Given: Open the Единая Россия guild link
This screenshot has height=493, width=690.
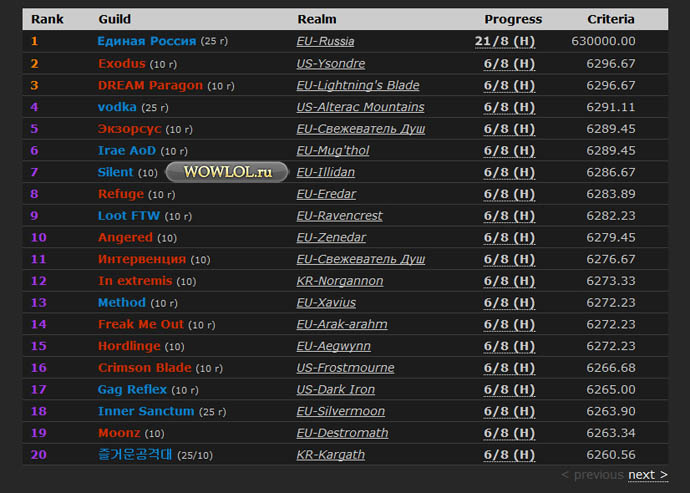Looking at the screenshot, I should pyautogui.click(x=146, y=41).
